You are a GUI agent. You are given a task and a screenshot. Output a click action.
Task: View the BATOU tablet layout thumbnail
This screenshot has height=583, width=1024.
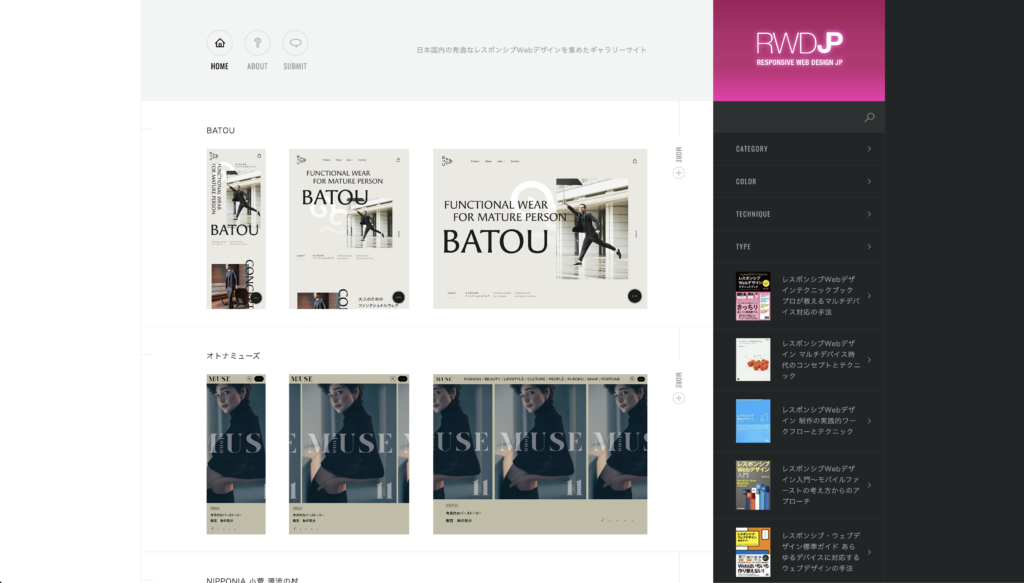coord(349,229)
